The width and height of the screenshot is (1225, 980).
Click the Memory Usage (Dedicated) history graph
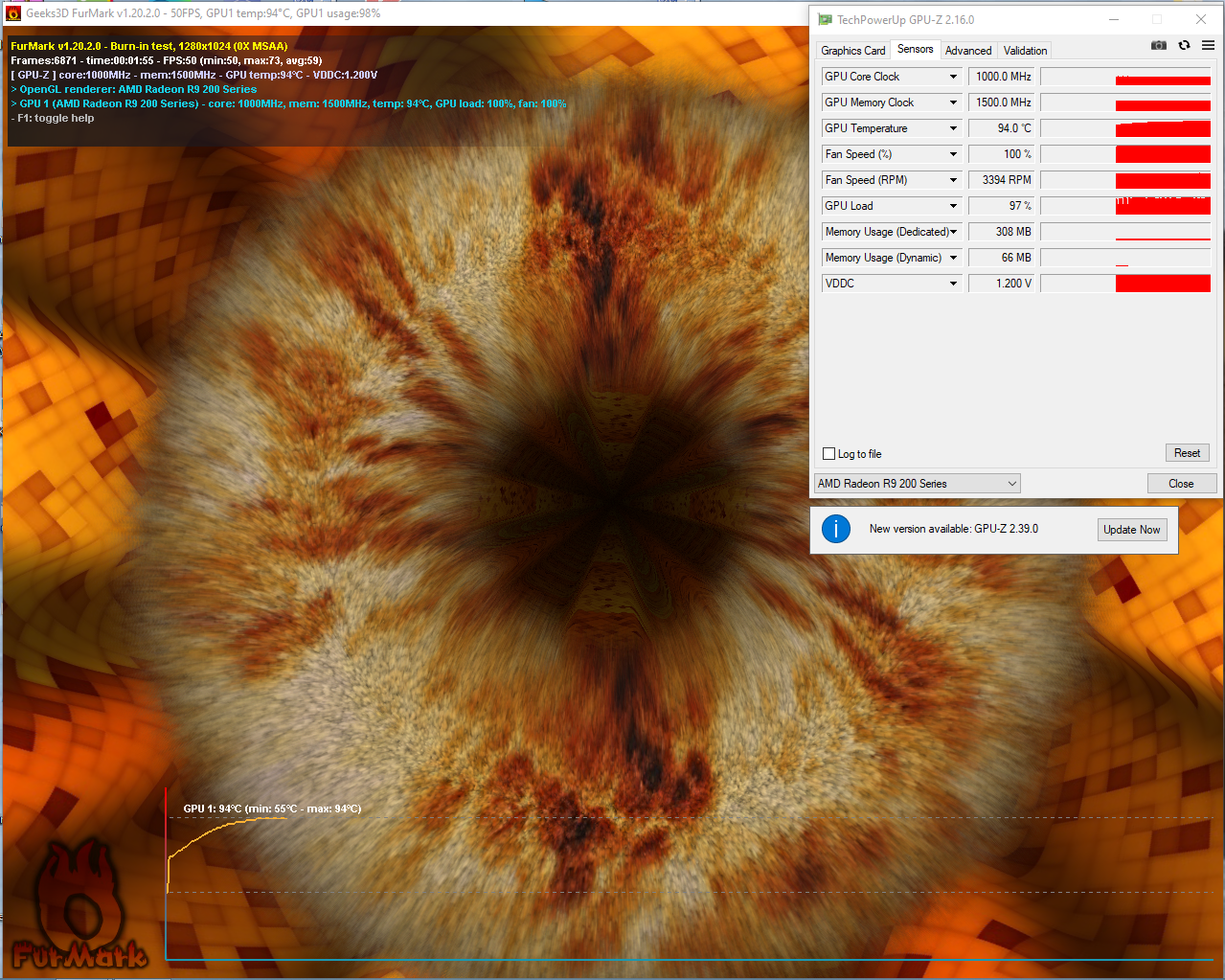[1125, 232]
